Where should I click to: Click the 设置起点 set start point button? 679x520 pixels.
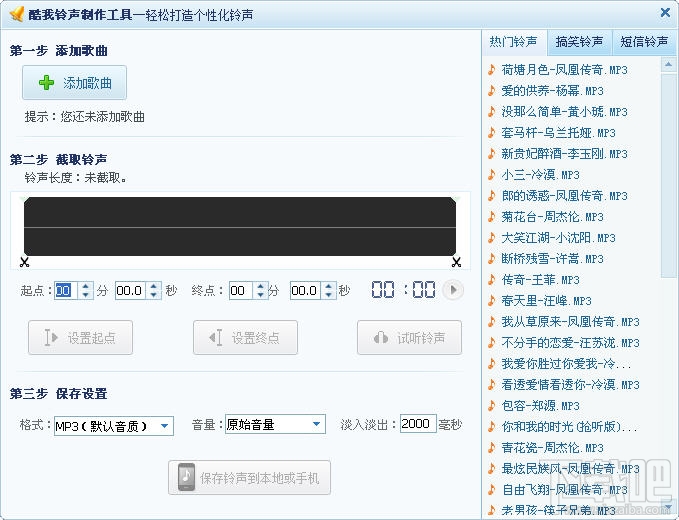(x=81, y=338)
